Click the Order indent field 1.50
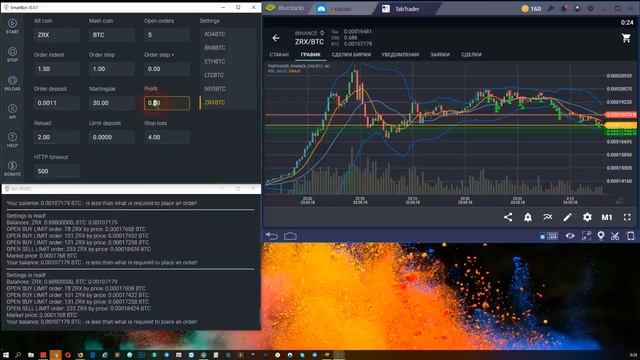The width and height of the screenshot is (640, 360). (x=56, y=69)
